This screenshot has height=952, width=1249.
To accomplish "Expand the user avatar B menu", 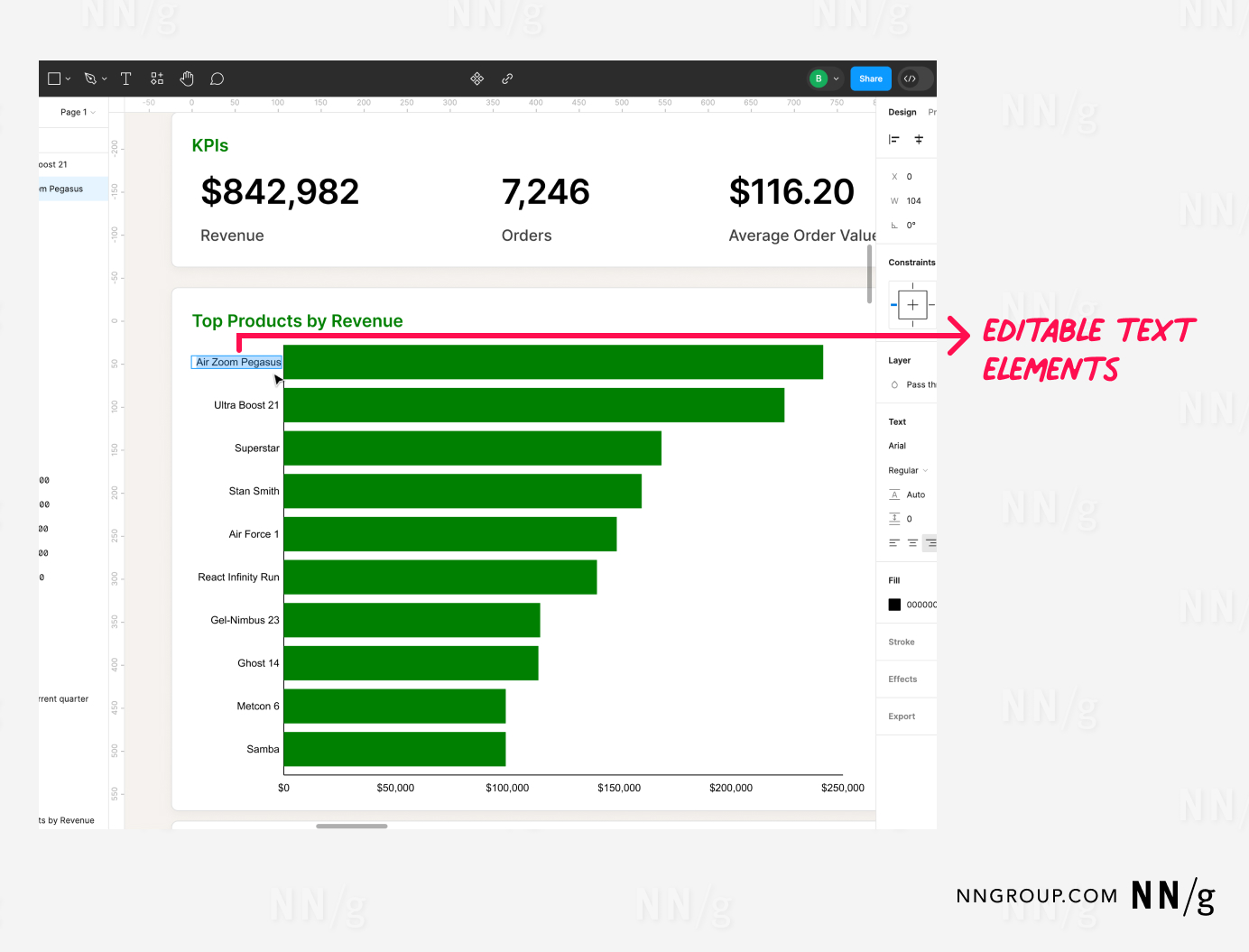I will (x=825, y=79).
